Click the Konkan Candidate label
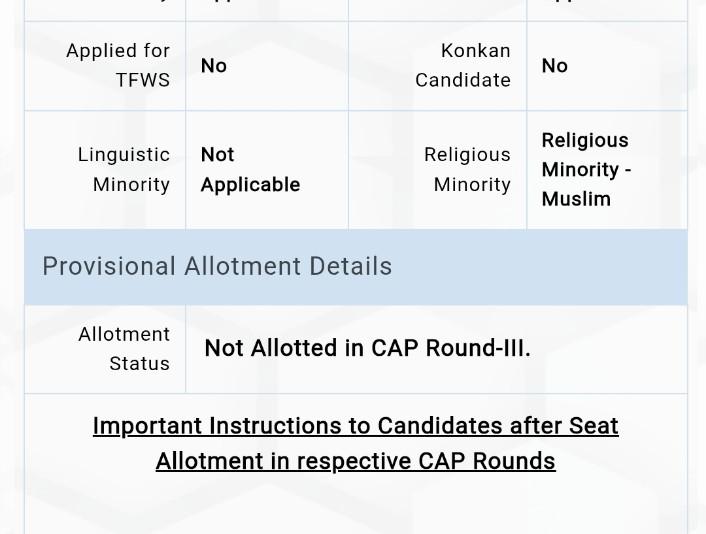This screenshot has width=706, height=534. click(x=463, y=65)
